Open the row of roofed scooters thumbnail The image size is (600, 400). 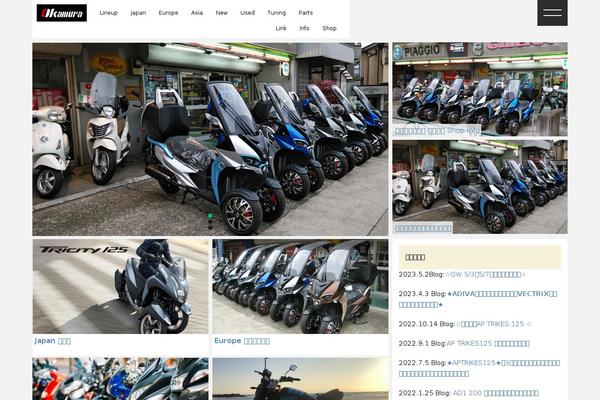[300, 286]
